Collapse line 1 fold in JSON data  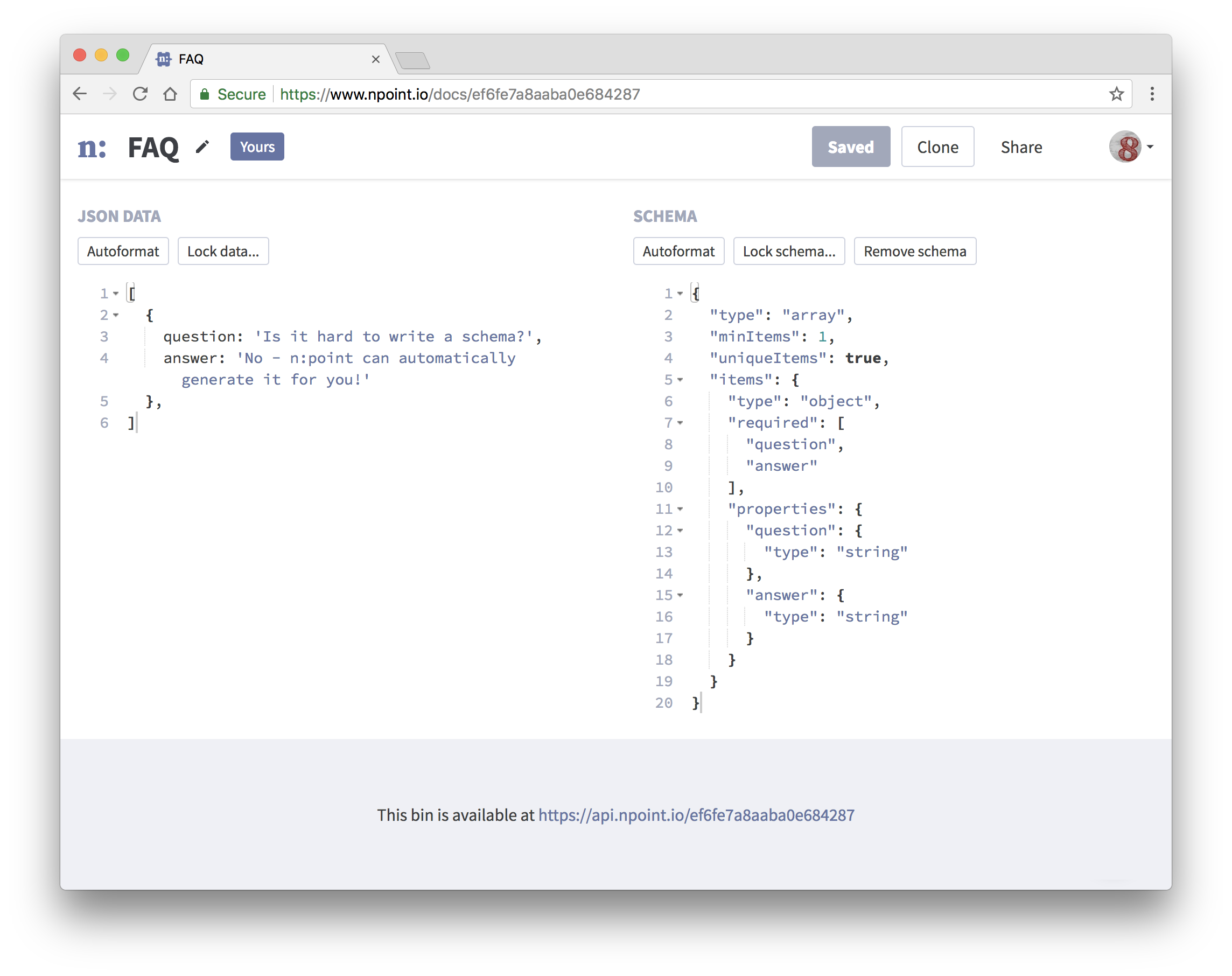tap(116, 294)
